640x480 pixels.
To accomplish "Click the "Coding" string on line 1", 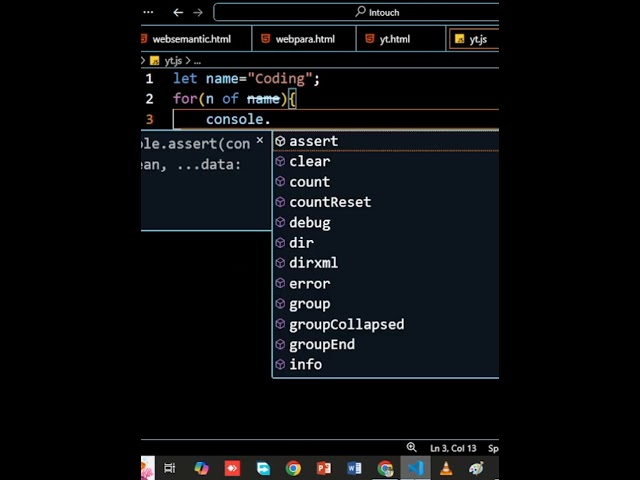I will (280, 78).
